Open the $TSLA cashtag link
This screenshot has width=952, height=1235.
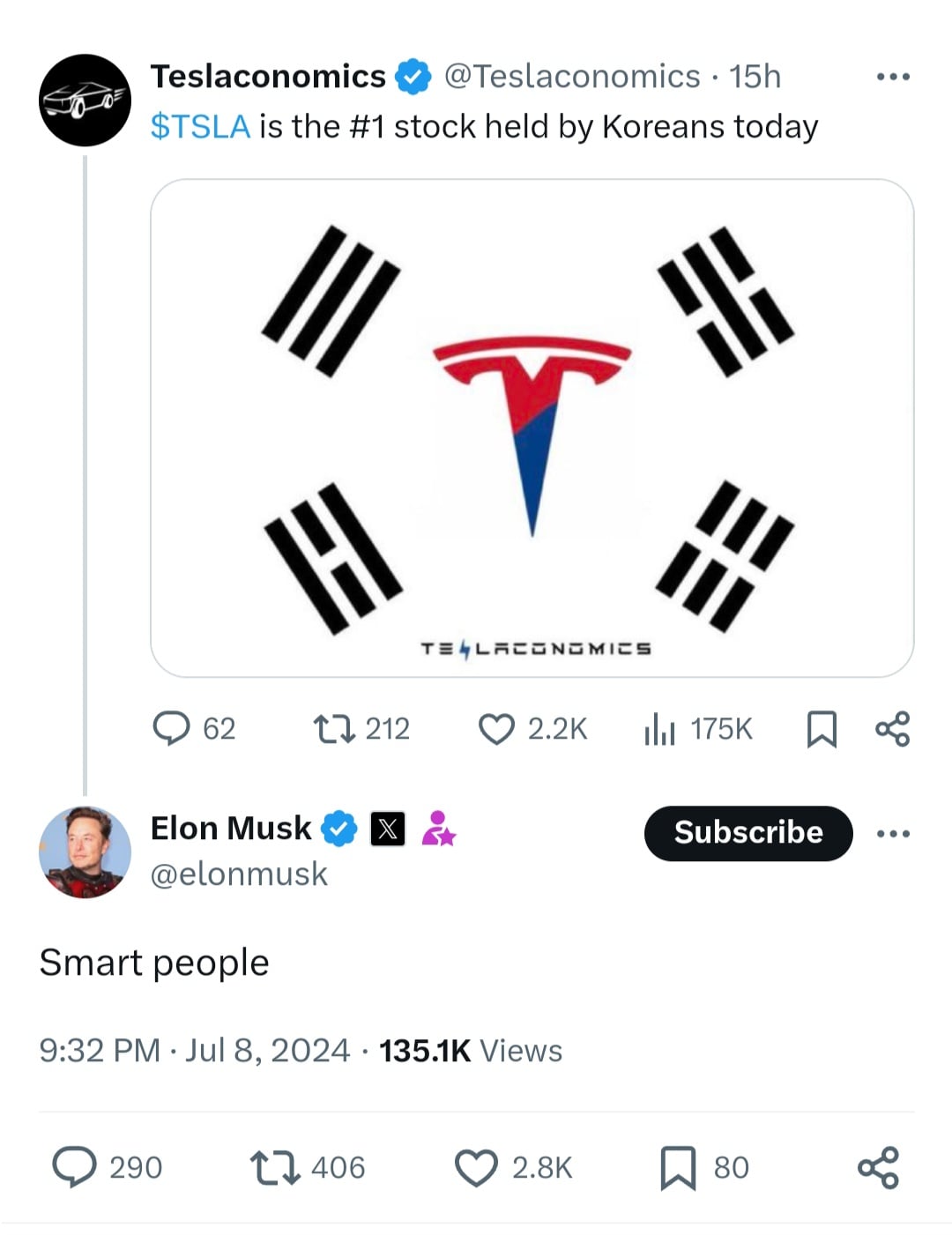[200, 127]
